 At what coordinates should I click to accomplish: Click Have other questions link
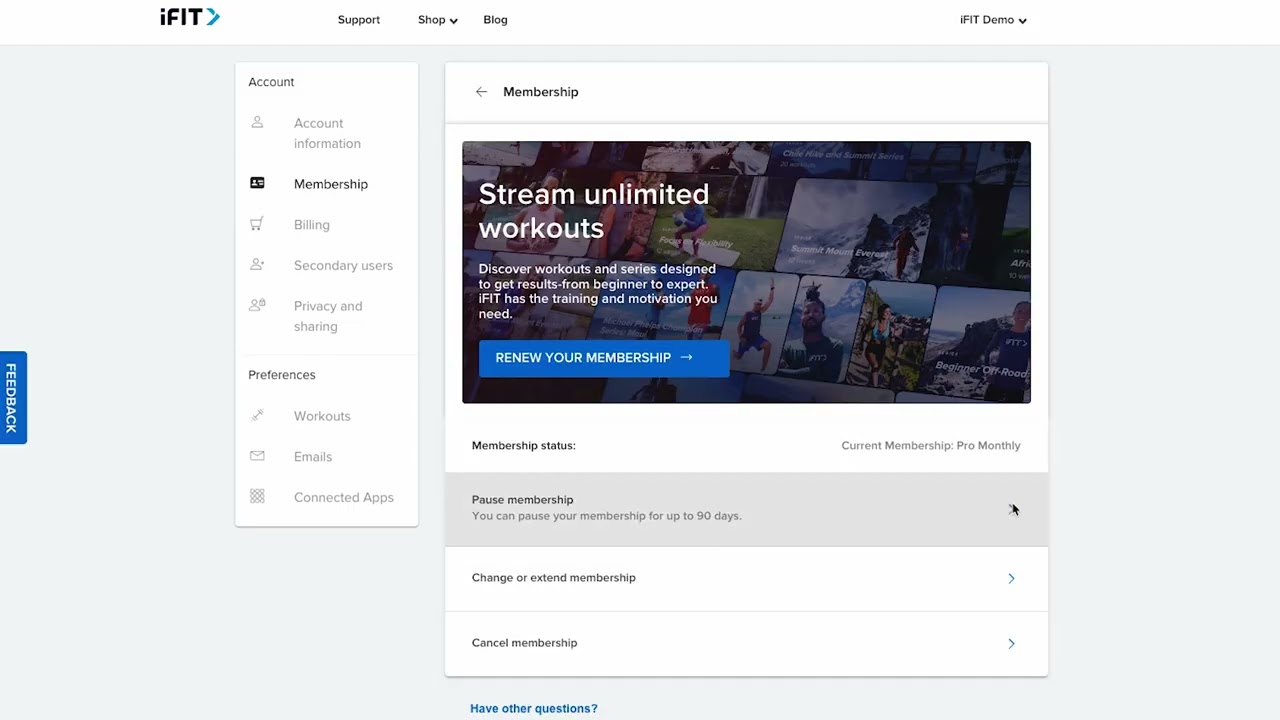(534, 708)
